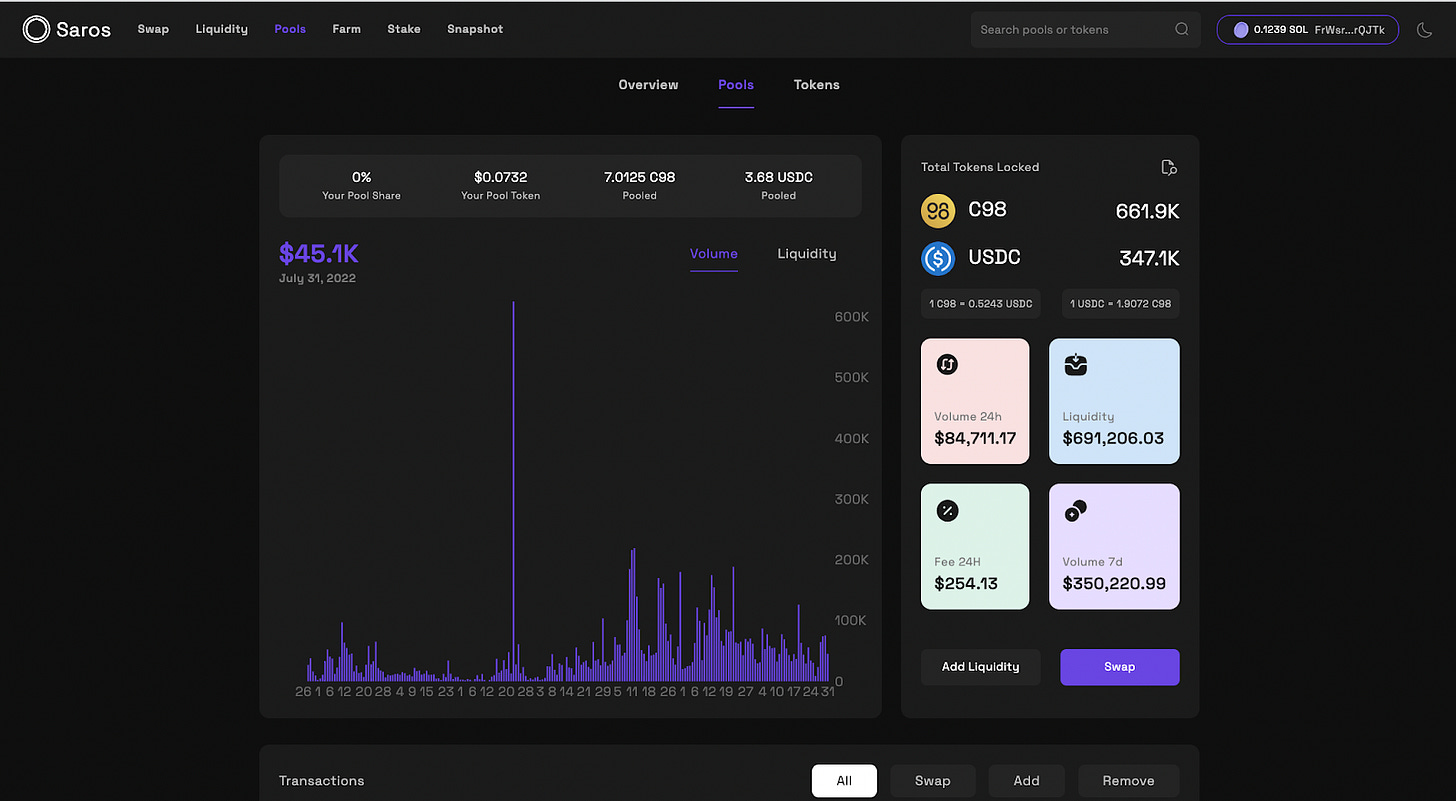Click the $350,220.99 volume value
Viewport: 1456px width, 801px height.
pos(1114,584)
